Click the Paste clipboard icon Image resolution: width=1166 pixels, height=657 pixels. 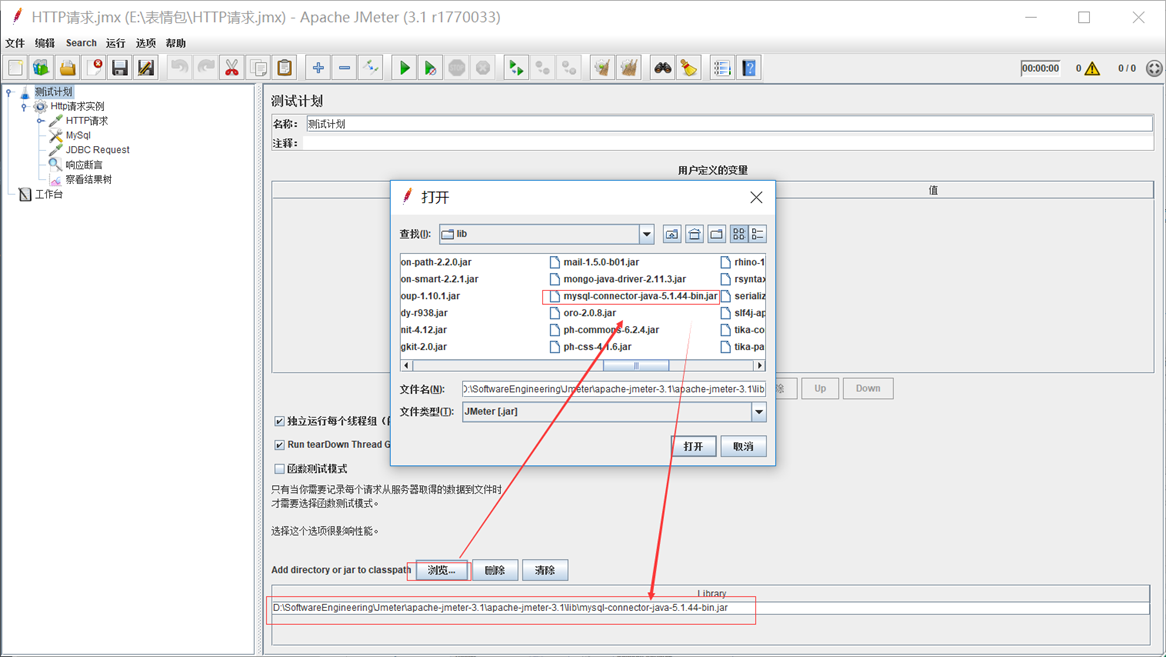coord(284,68)
